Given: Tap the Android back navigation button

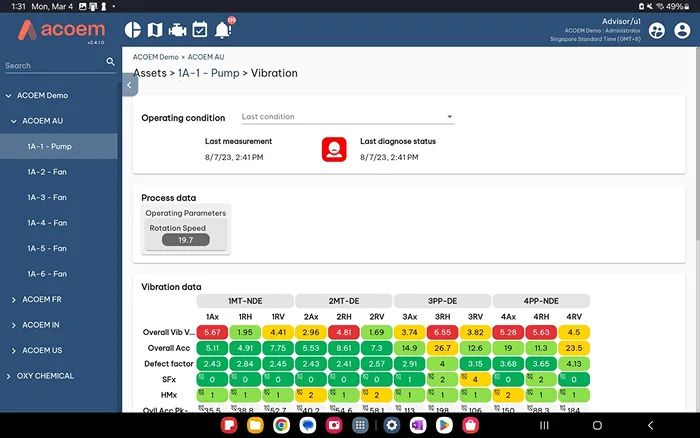Looking at the screenshot, I should click(x=650, y=425).
